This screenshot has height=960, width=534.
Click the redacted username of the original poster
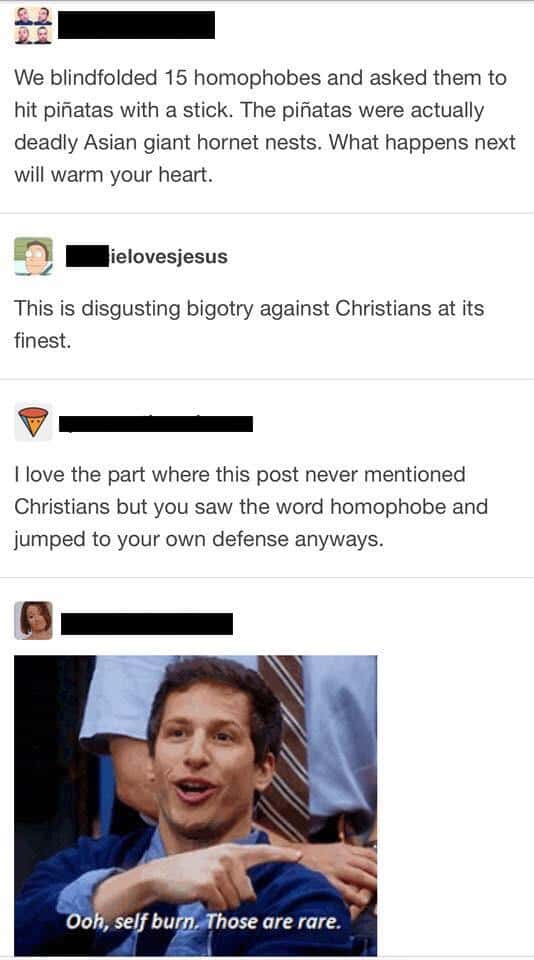137,25
